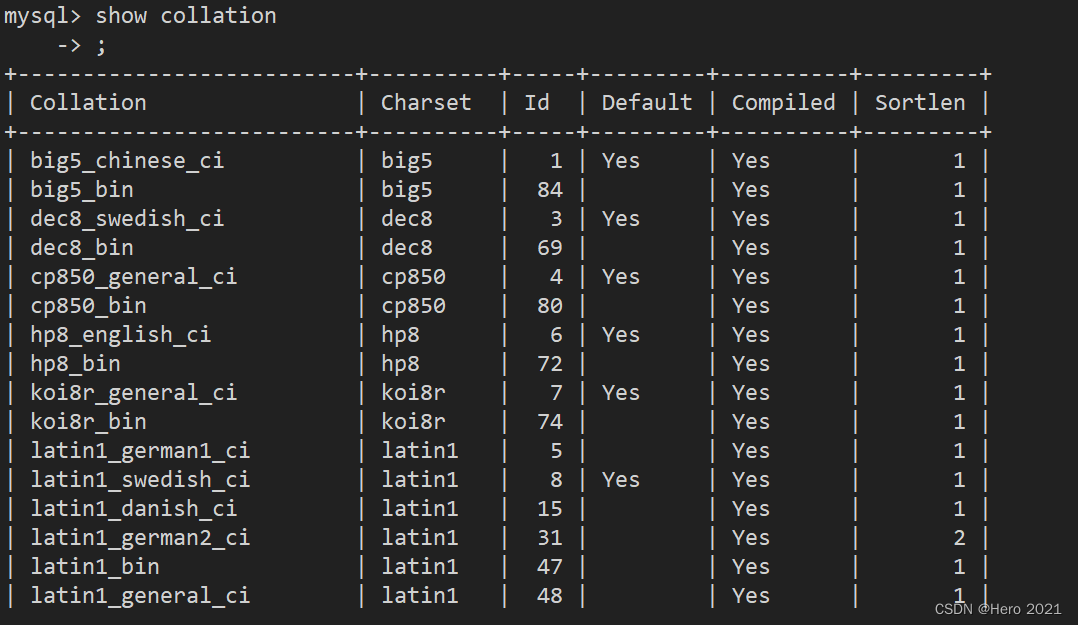Click the Sortlen value 2
Viewport: 1078px width, 625px height.
[959, 538]
